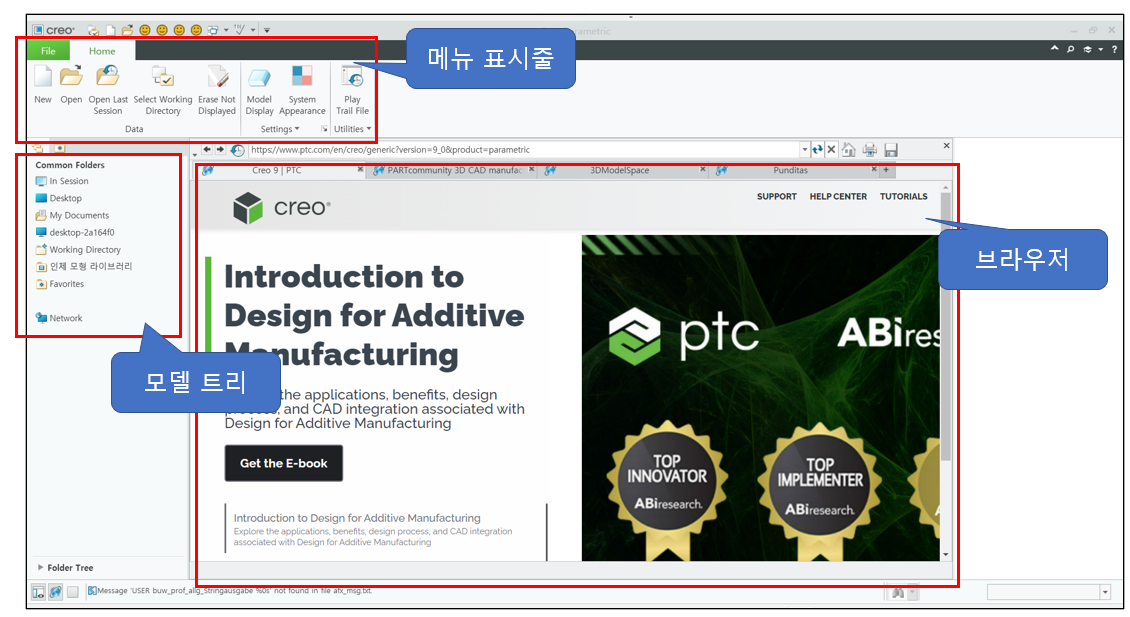Open windows dropdown arrow in quick access toolbar
Screen dimensions: 1130x617
[226, 30]
